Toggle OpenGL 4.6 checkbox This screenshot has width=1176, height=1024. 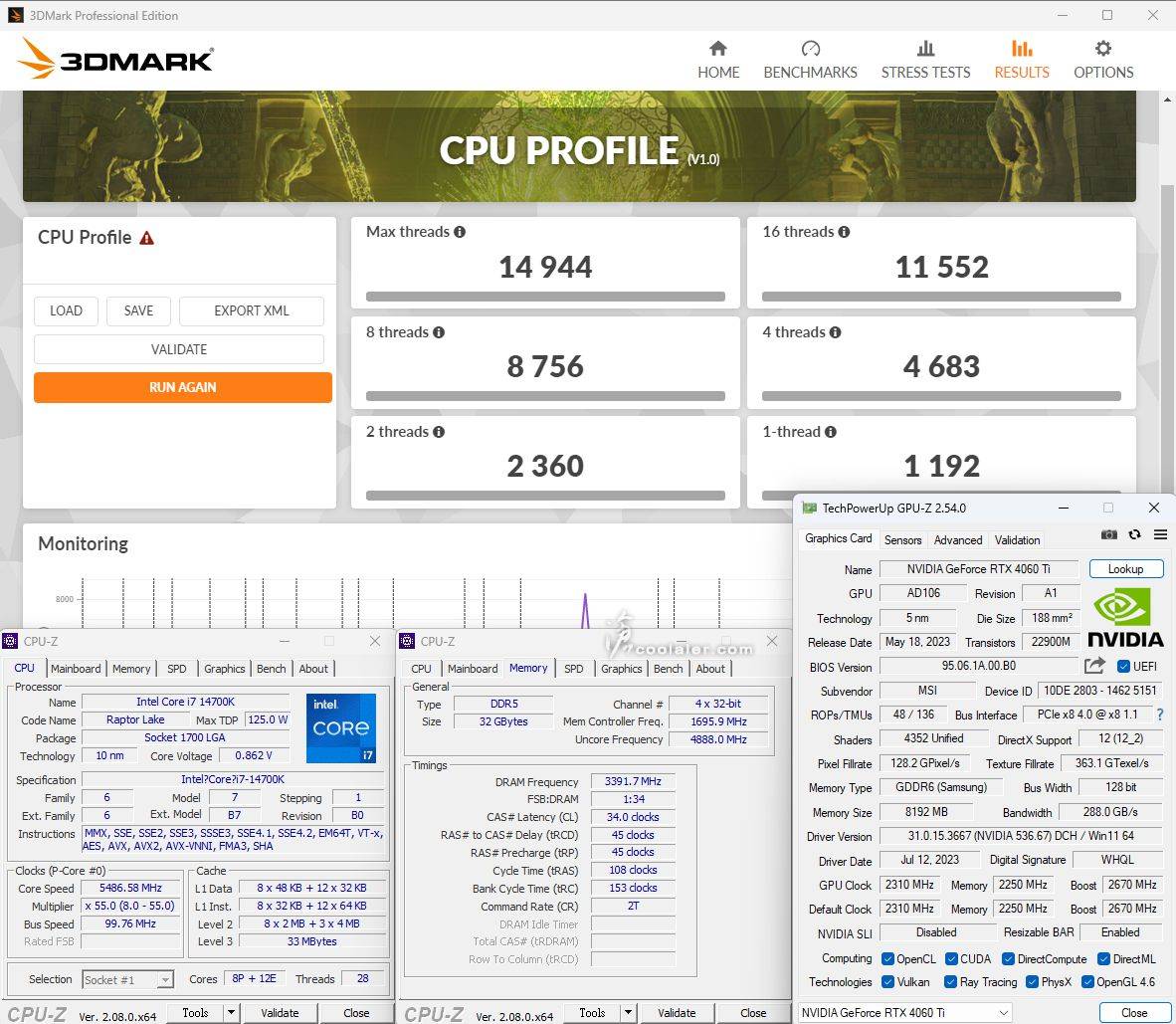click(x=1087, y=982)
